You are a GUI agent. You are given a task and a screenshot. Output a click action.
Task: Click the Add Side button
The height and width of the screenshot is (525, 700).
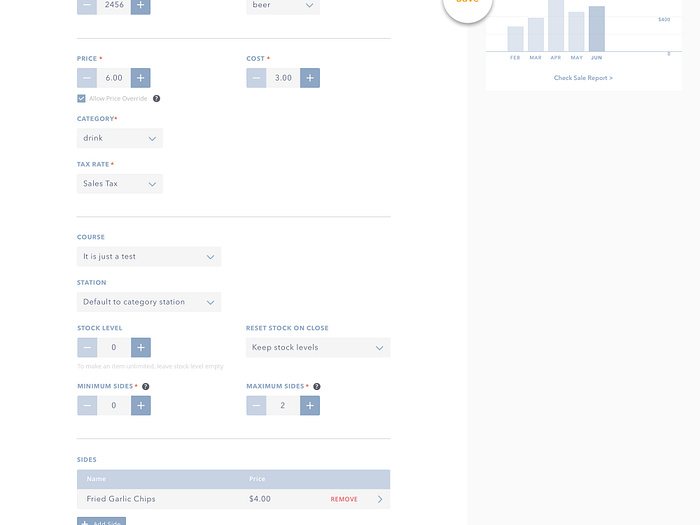coord(101,521)
